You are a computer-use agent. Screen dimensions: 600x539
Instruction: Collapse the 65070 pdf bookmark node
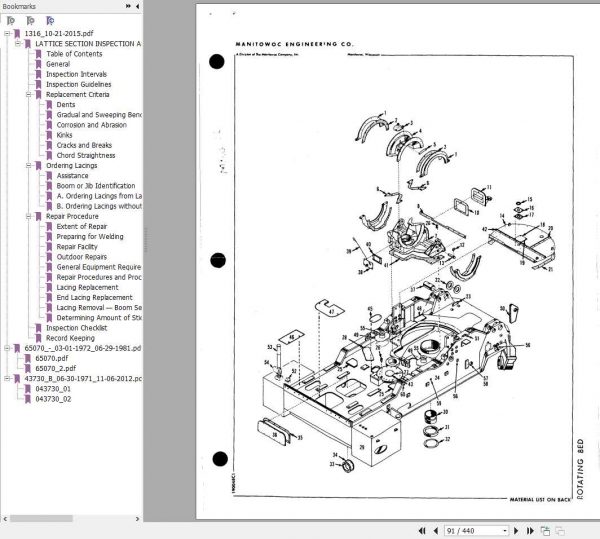click(7, 348)
